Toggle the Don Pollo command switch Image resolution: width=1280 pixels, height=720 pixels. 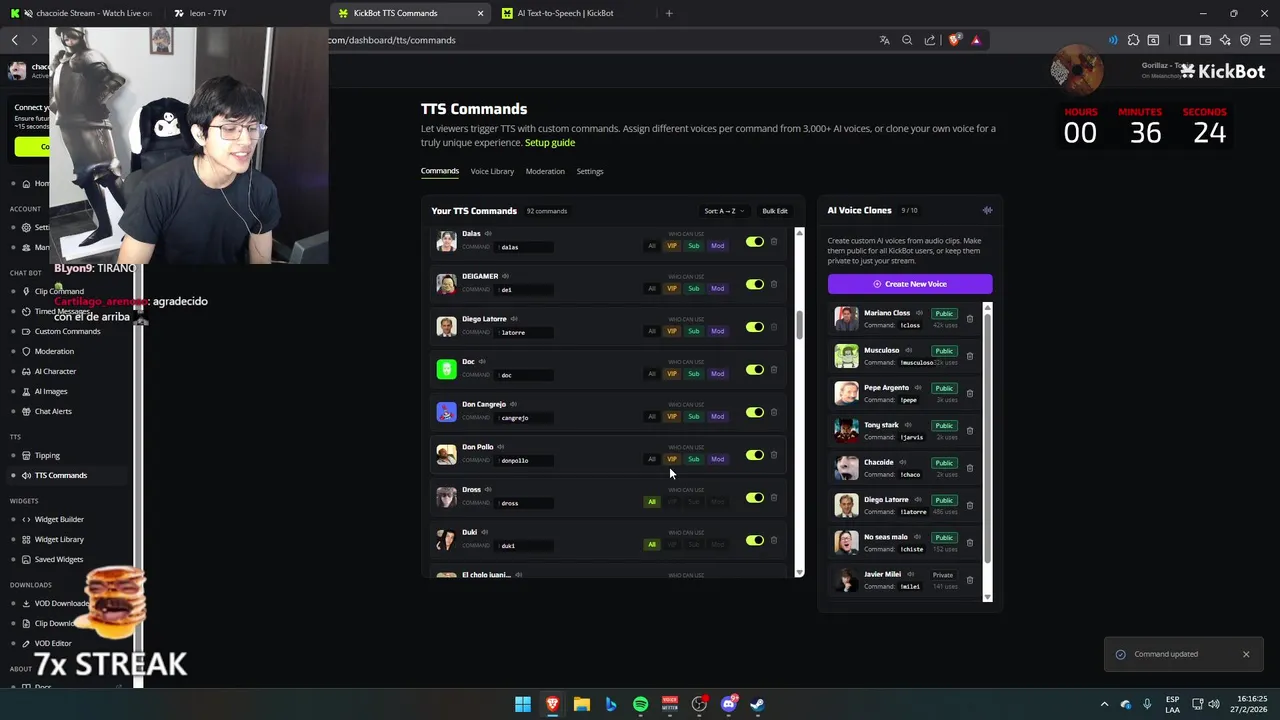754,455
